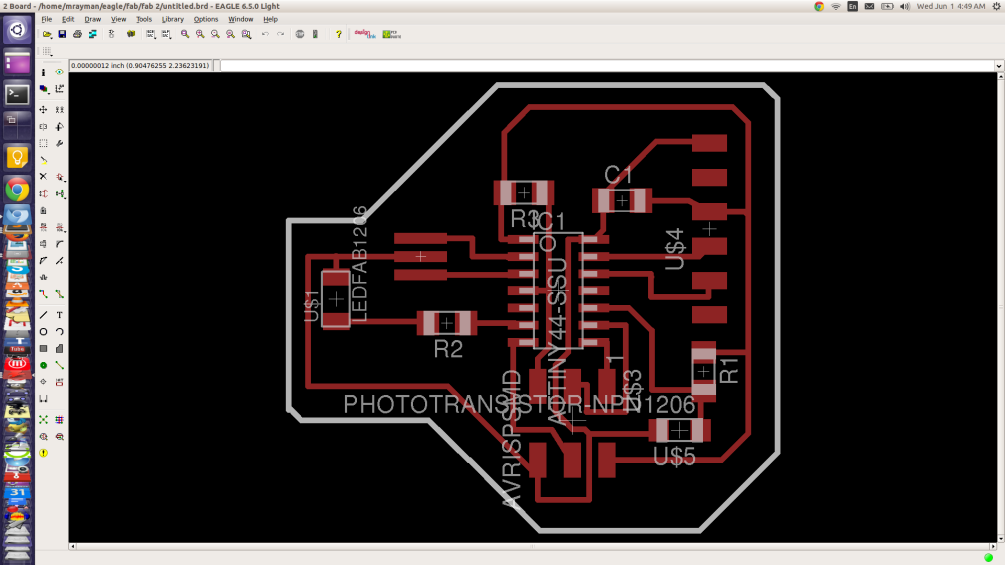Open Help with the yellow question mark
1005x565 pixels.
coord(338,34)
